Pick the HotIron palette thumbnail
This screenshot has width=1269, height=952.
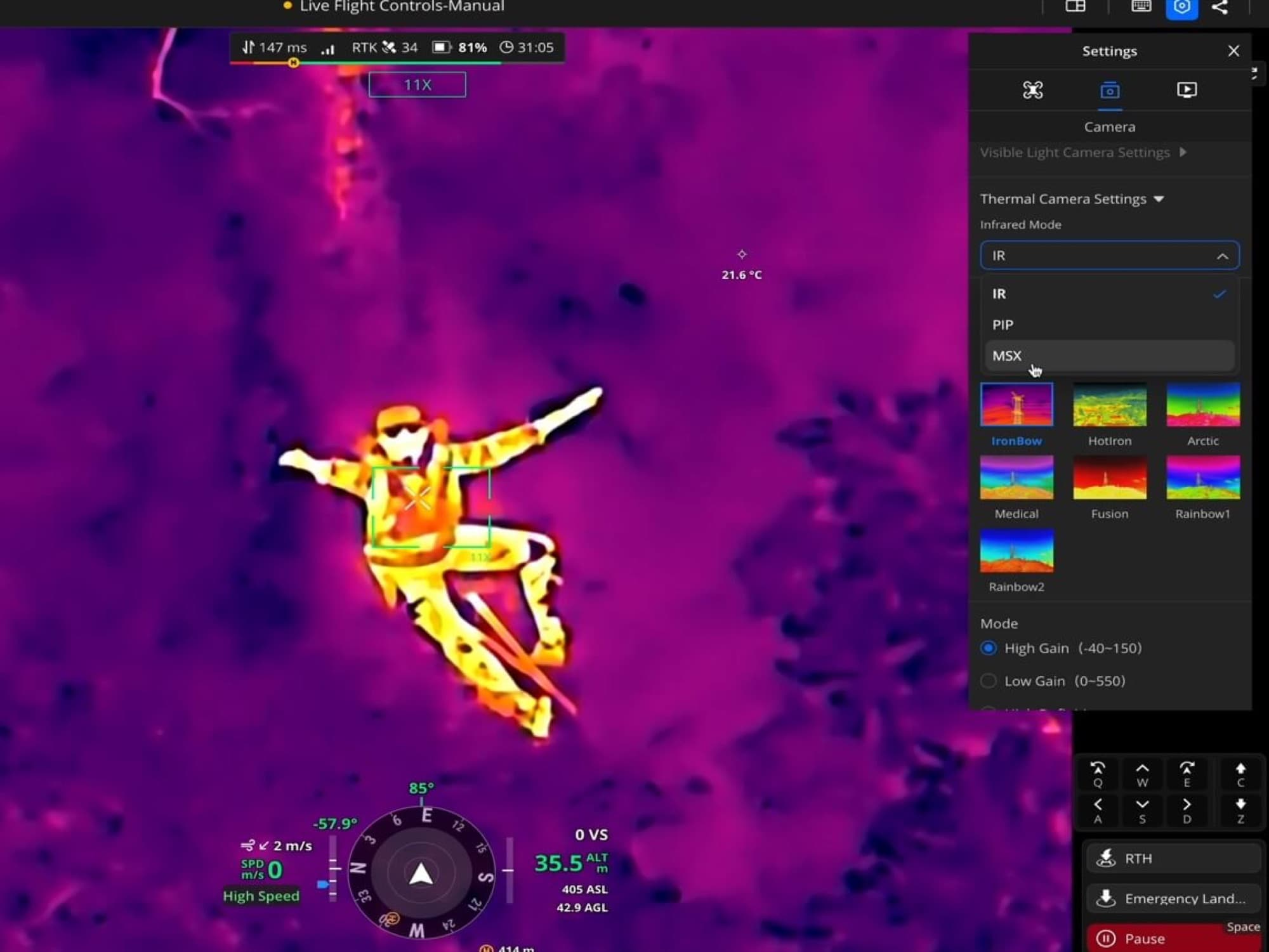1110,404
